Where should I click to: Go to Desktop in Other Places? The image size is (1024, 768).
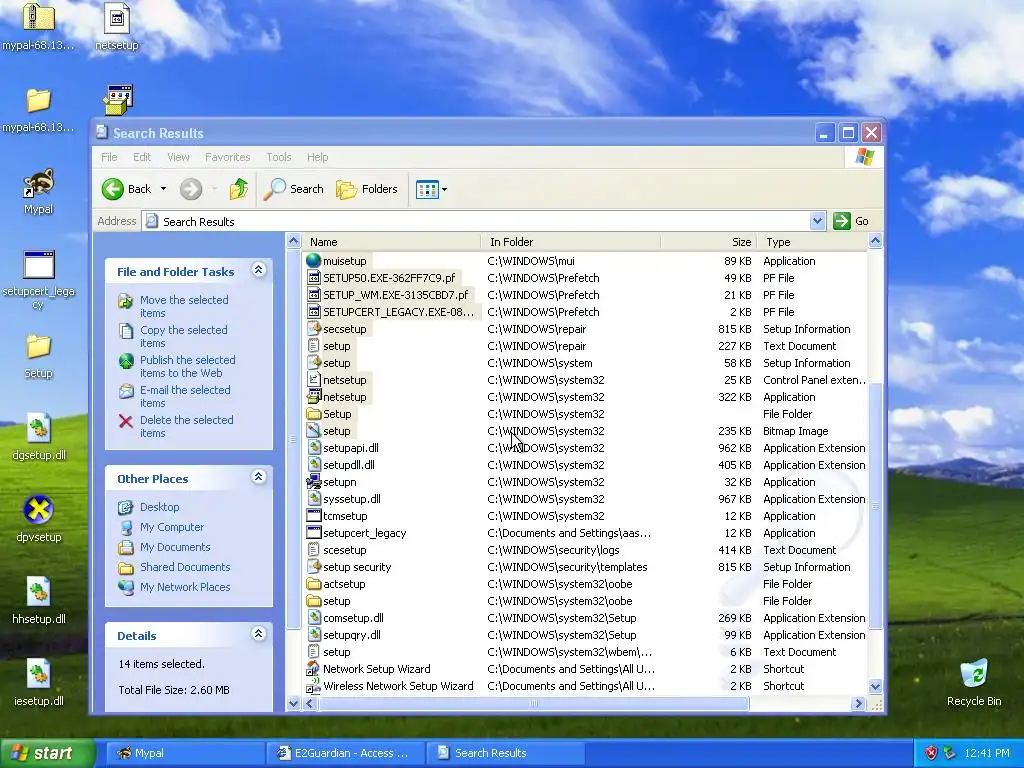pyautogui.click(x=159, y=507)
